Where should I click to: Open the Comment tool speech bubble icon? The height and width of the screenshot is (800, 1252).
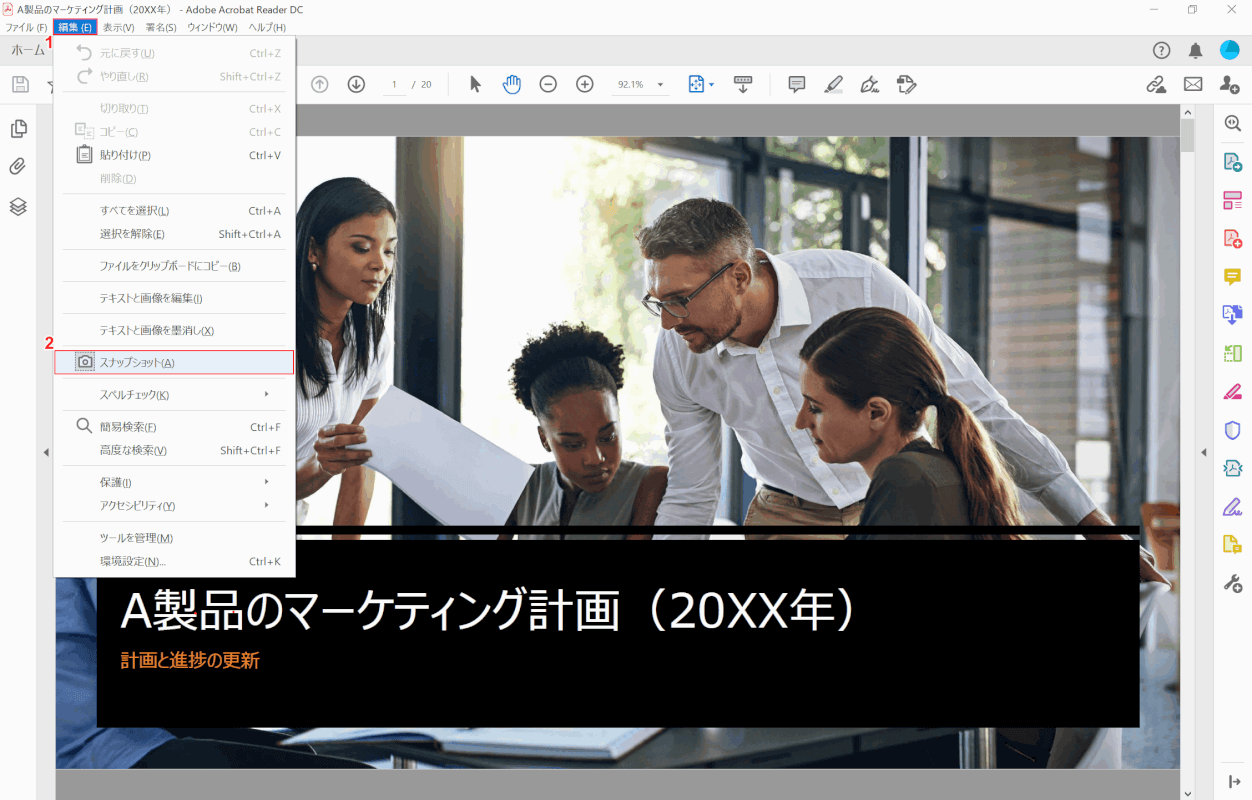pyautogui.click(x=796, y=84)
